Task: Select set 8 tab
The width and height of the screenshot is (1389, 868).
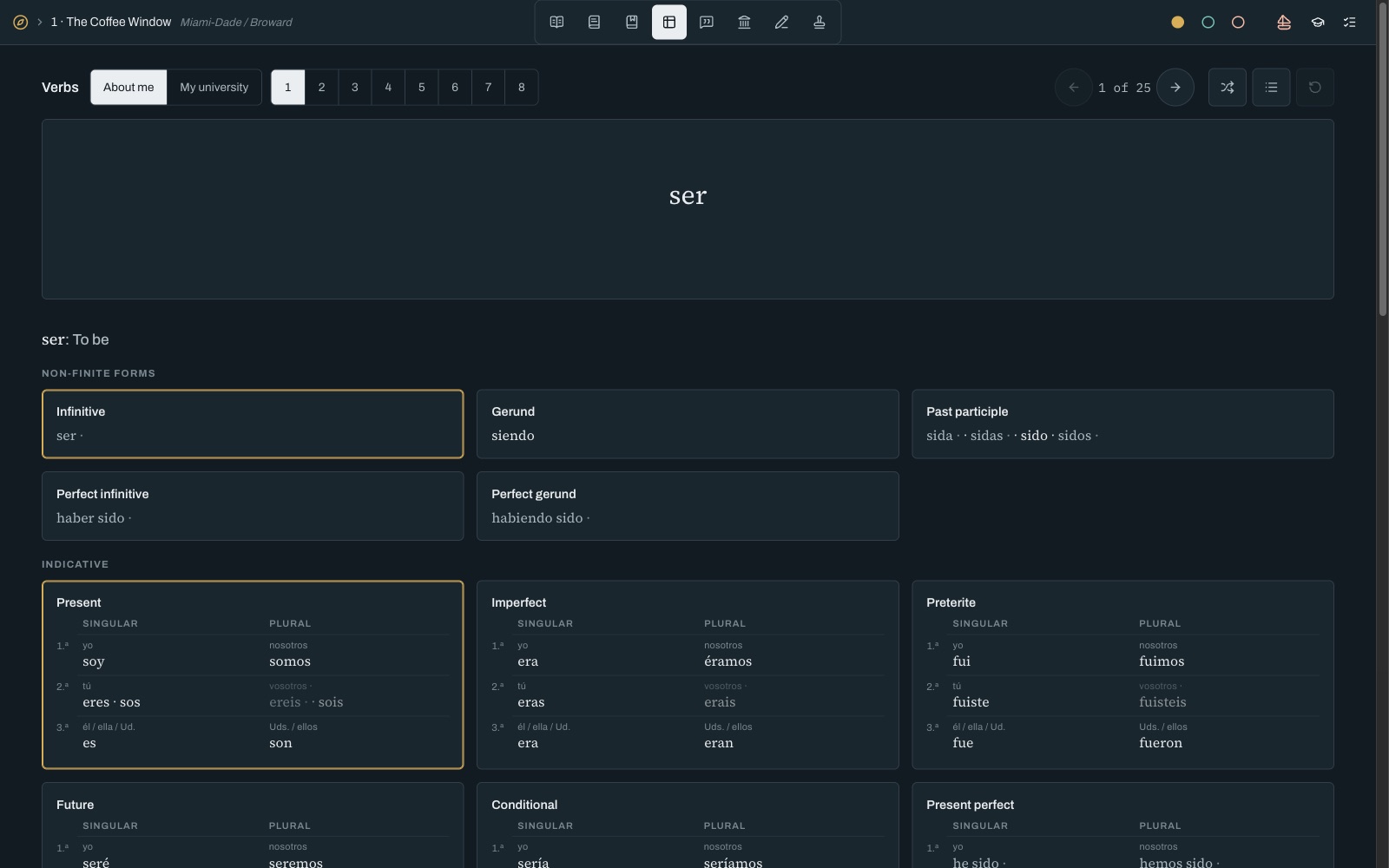Action: (x=521, y=87)
